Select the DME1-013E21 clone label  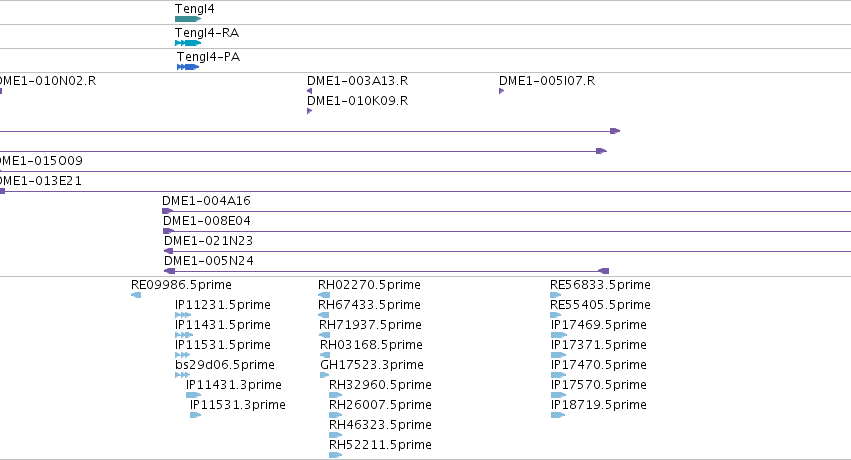pos(41,181)
